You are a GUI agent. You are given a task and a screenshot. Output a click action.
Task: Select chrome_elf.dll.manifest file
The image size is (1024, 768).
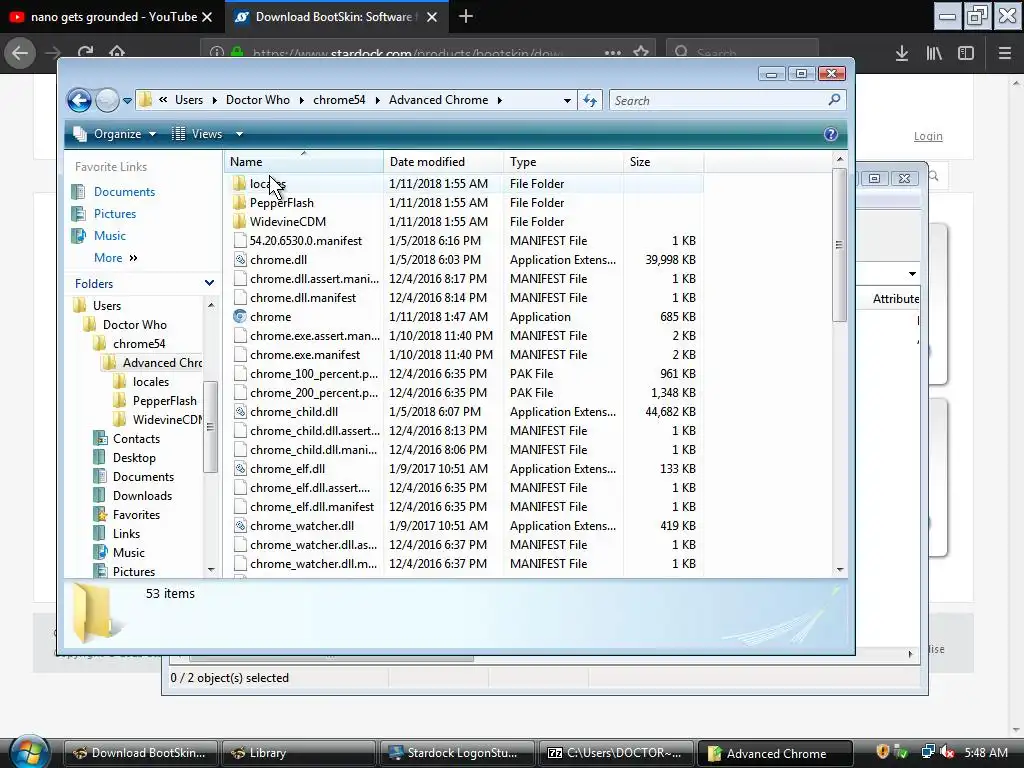click(x=312, y=507)
